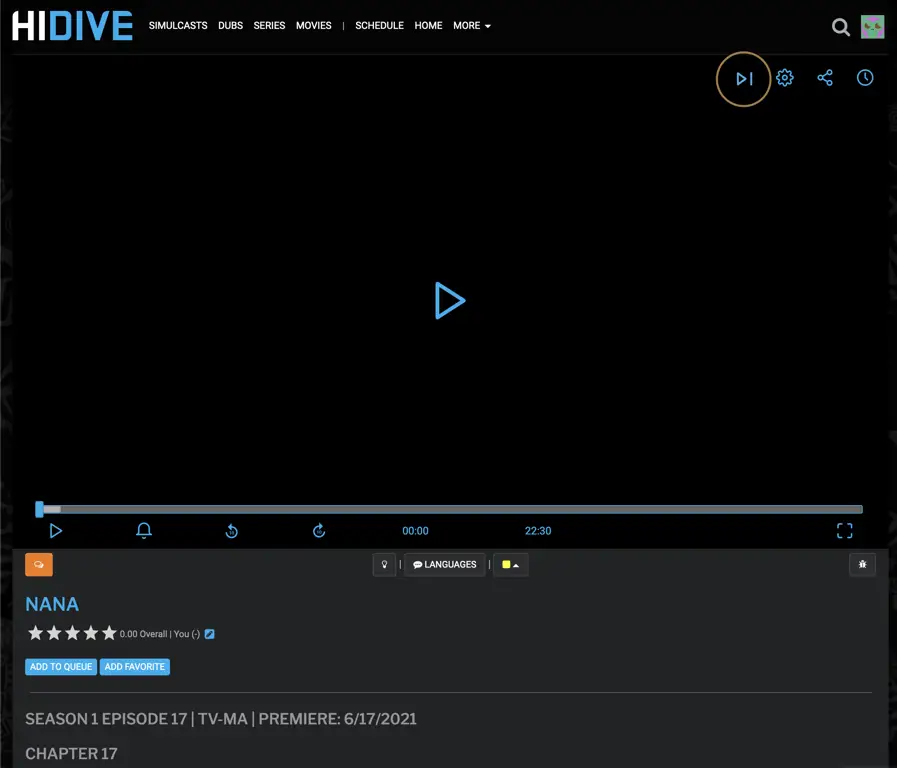Start video with large center play icon
Screen dimensions: 897x768
450,300
